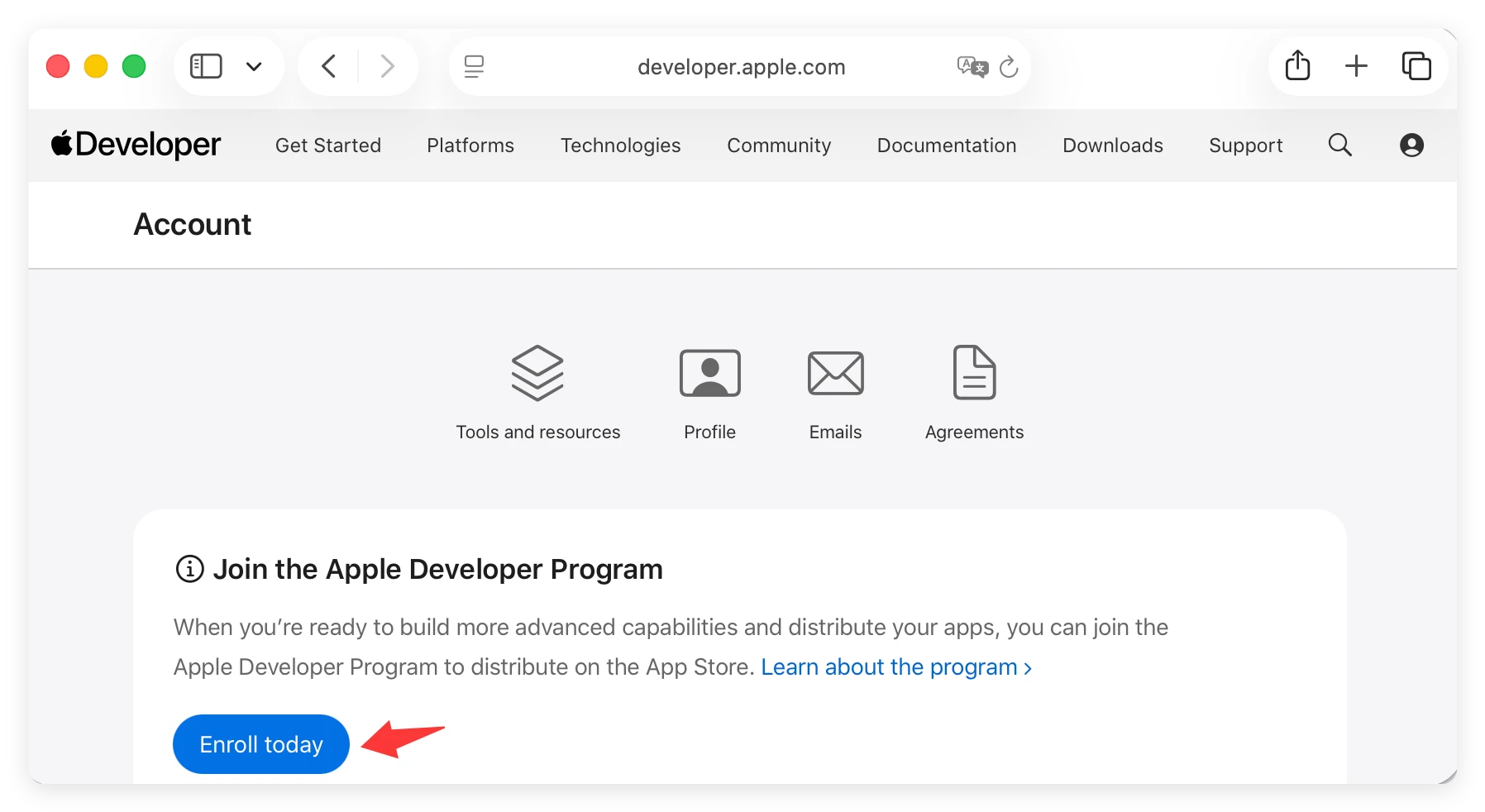This screenshot has width=1485, height=812.
Task: Open the Agreements document icon
Action: [975, 372]
